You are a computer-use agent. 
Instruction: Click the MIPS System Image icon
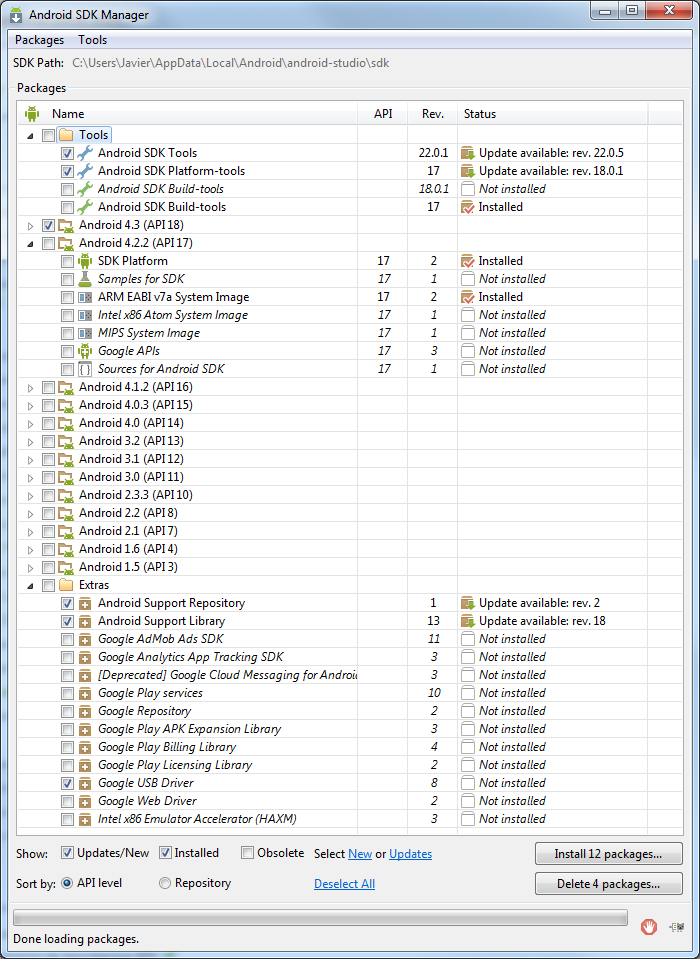click(85, 333)
